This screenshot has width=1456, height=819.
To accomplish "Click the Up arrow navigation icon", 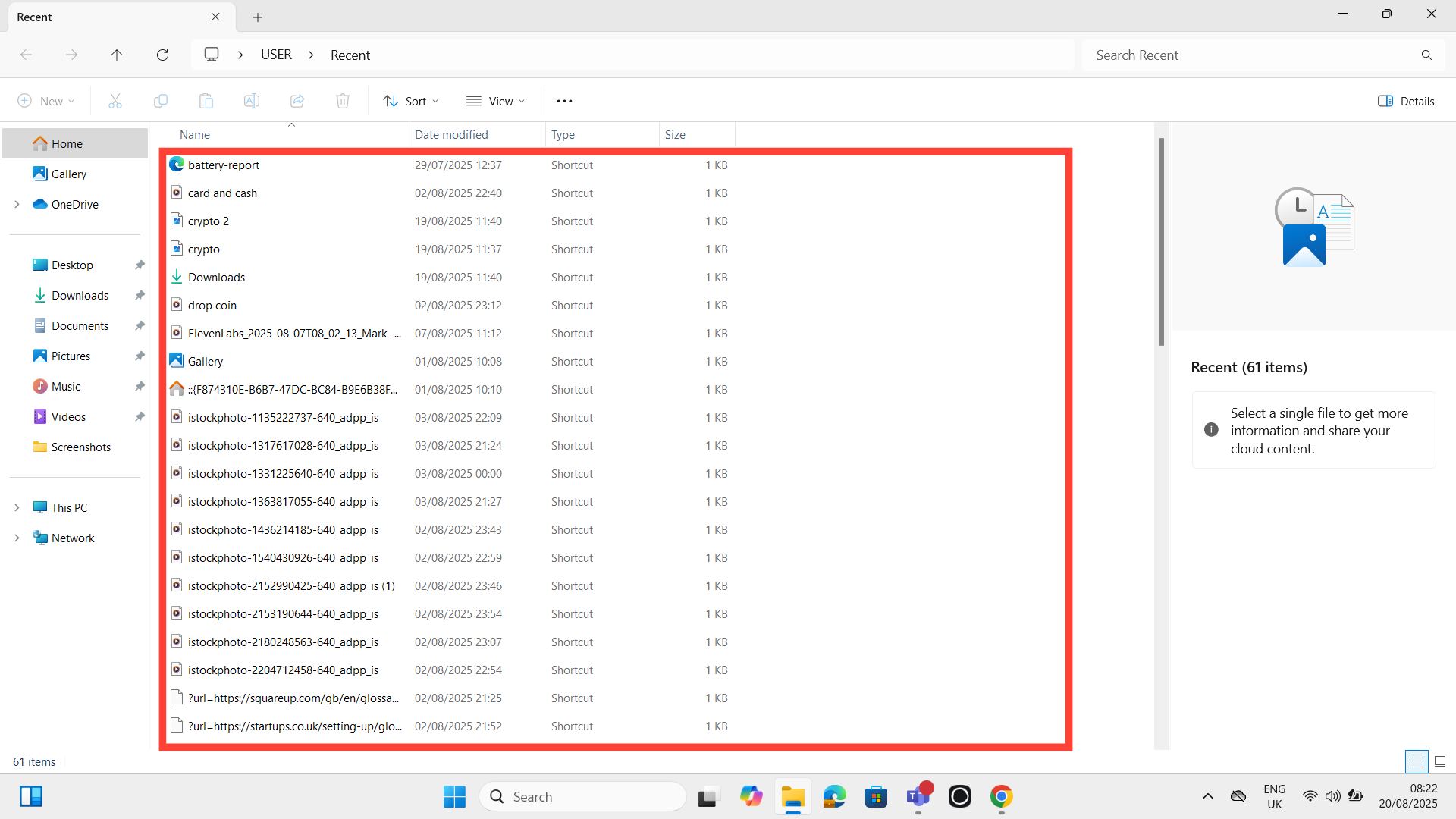I will (116, 55).
